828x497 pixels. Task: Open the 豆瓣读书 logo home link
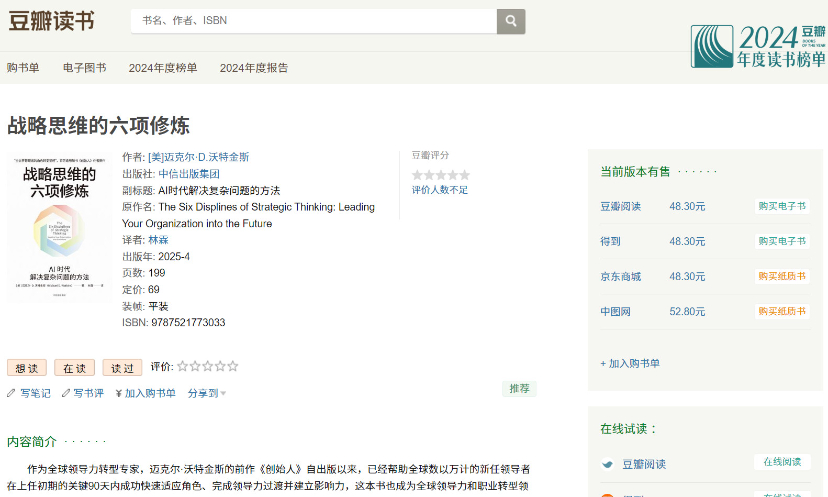coord(51,21)
